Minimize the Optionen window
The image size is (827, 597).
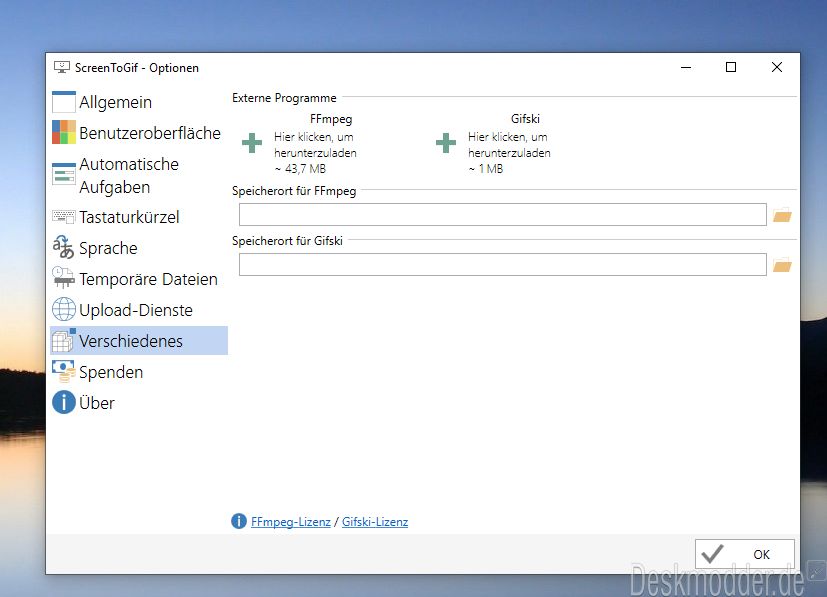686,68
